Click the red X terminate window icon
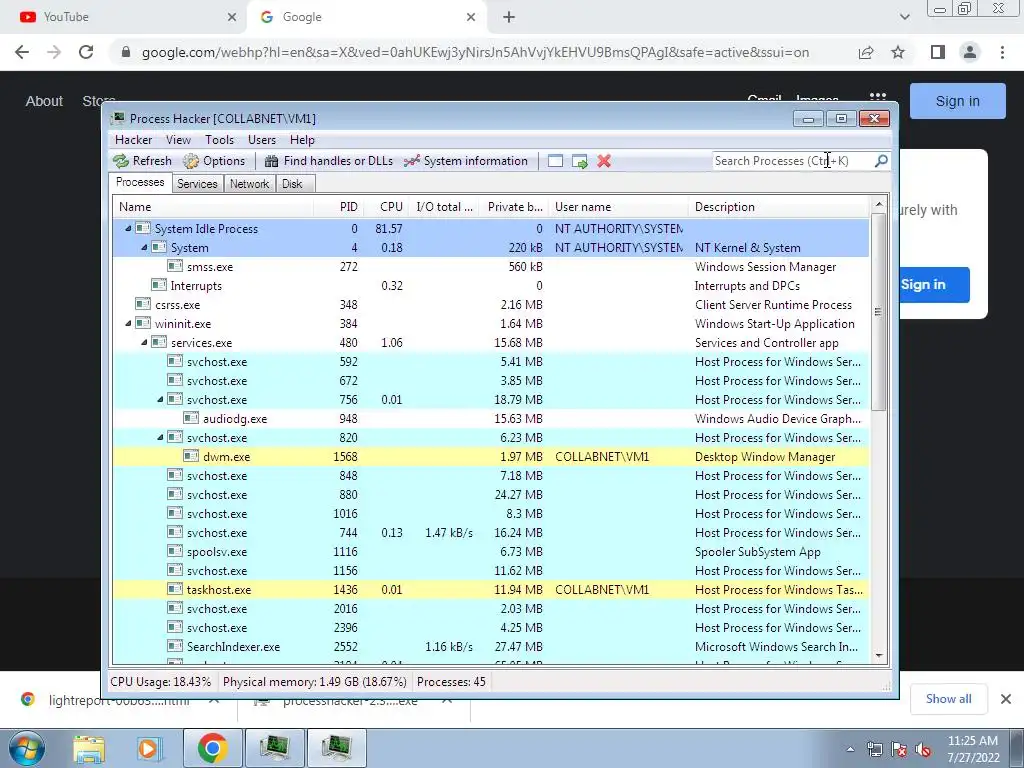The width and height of the screenshot is (1024, 768). click(604, 161)
